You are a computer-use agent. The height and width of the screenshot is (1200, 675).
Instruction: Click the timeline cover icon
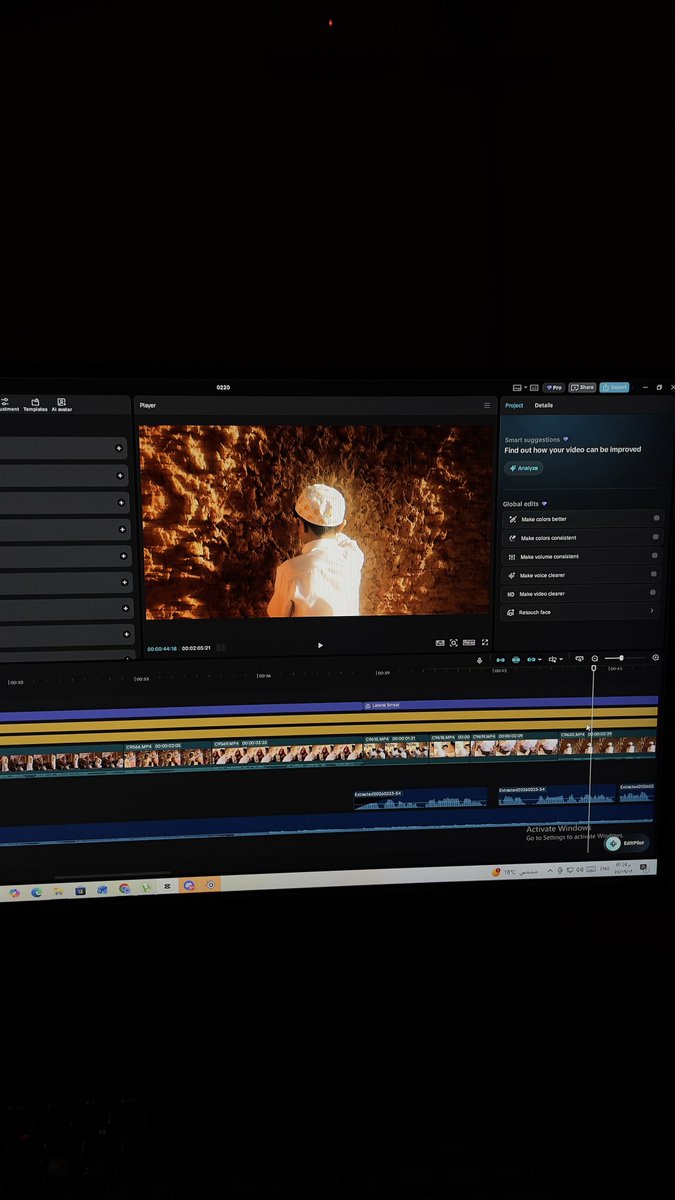pos(579,658)
